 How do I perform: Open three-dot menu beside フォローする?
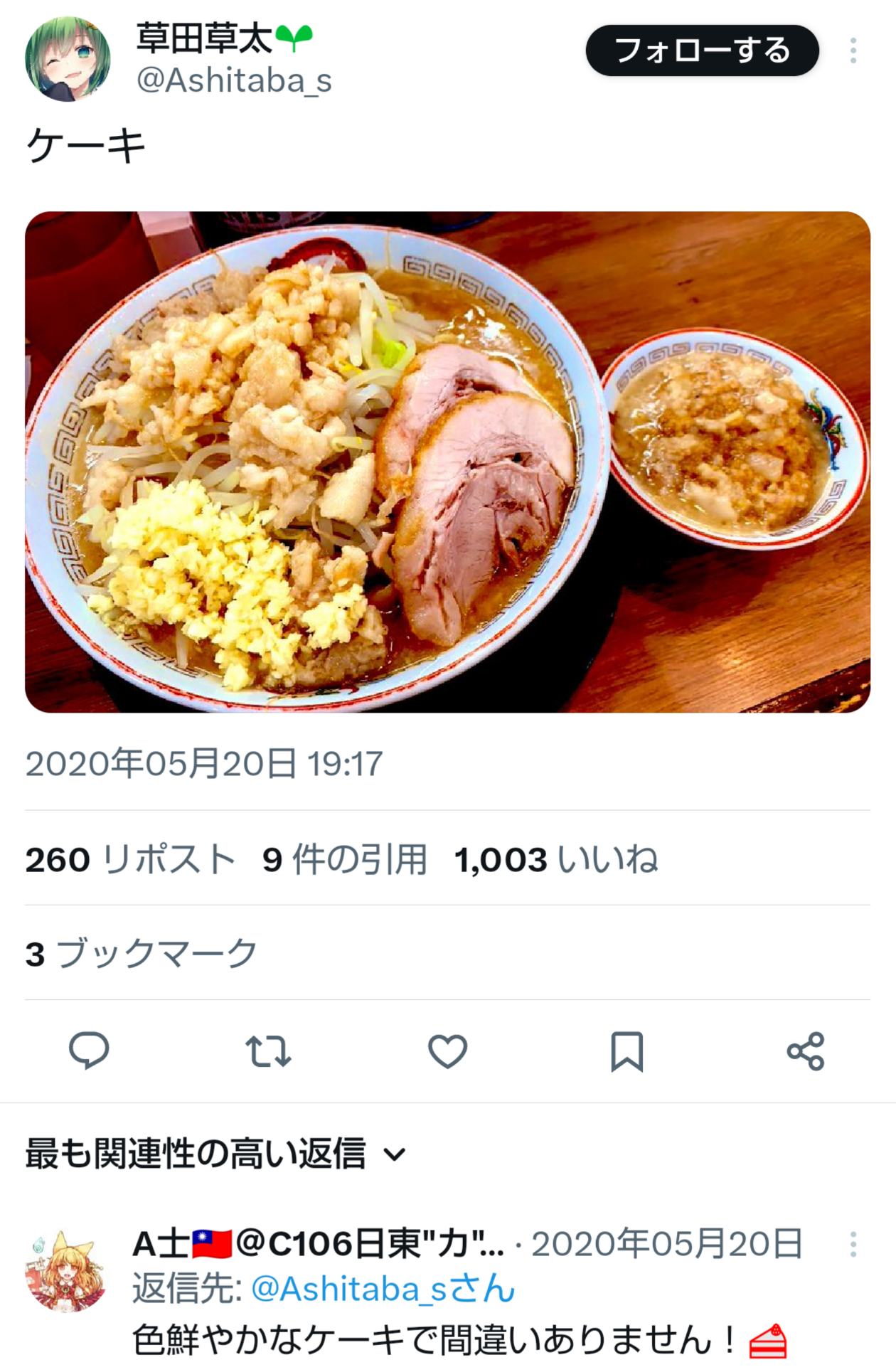[853, 50]
